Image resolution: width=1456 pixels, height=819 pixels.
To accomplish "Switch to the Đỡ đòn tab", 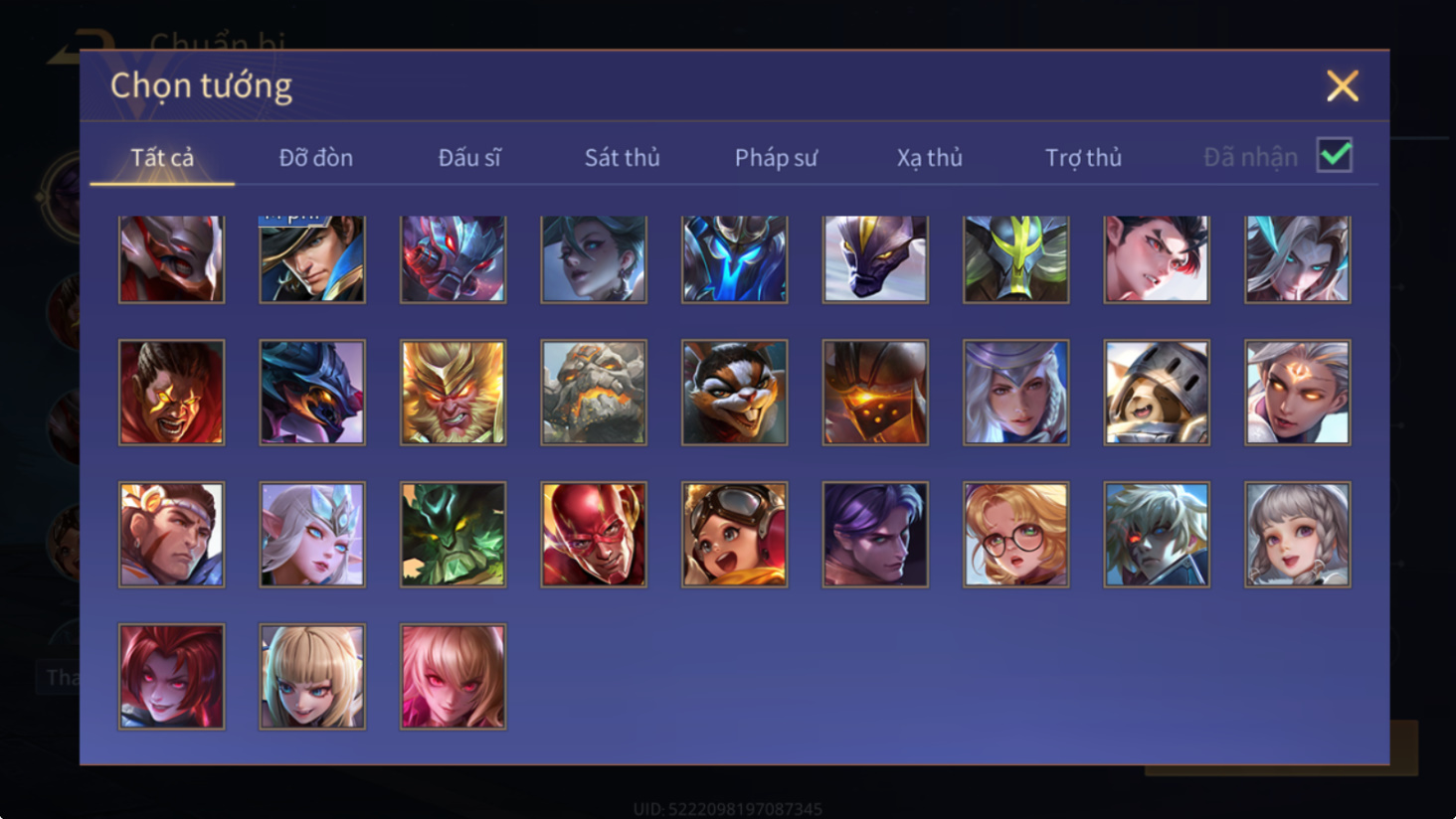I will click(x=315, y=157).
